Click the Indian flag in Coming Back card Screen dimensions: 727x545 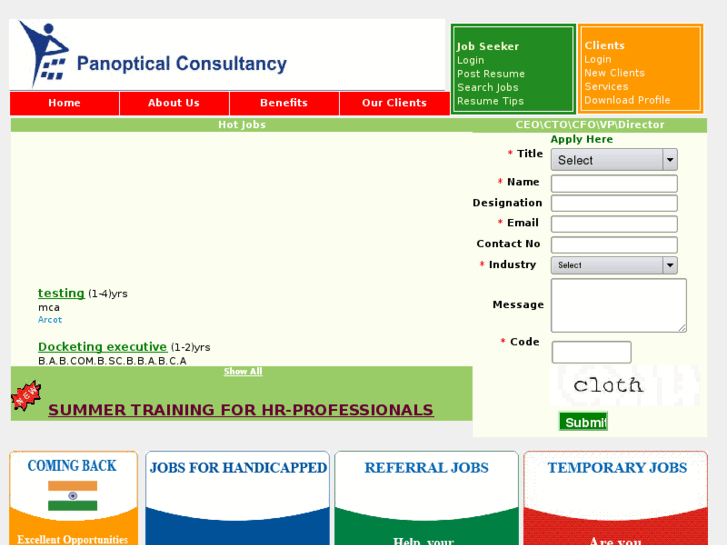[72, 496]
